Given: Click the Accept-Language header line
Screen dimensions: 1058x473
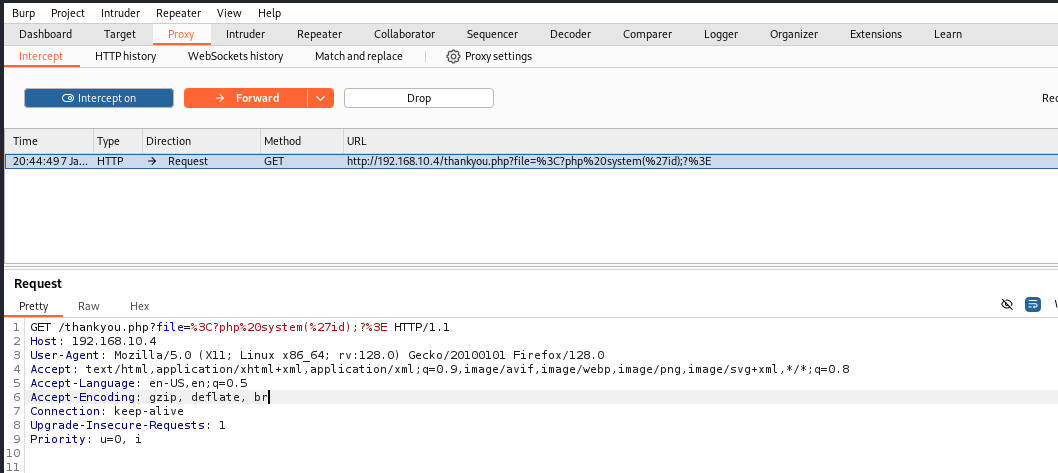Looking at the screenshot, I should pos(139,383).
